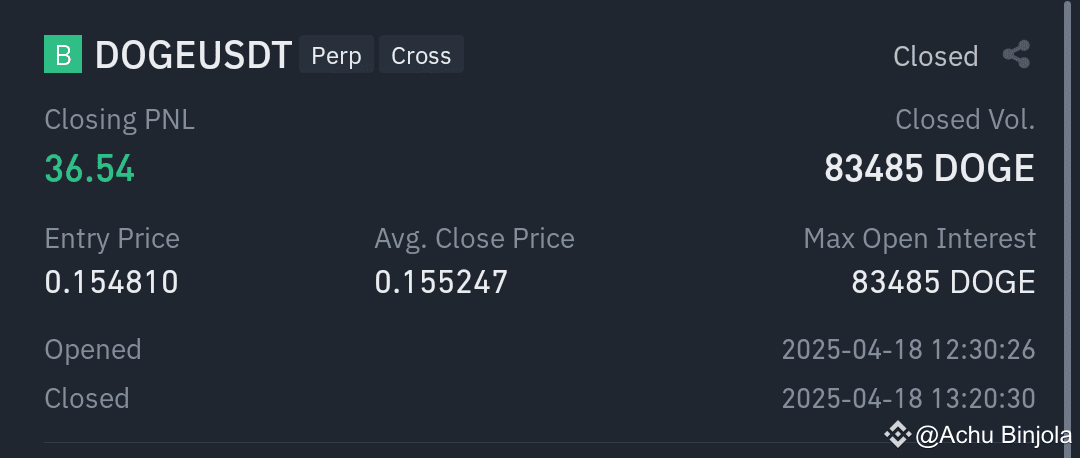Click the Opened timestamp 12:30:26

click(908, 350)
